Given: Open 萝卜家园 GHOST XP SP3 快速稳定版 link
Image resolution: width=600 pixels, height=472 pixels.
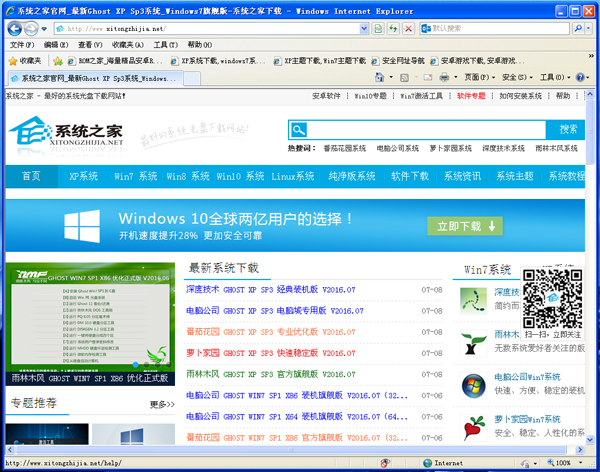Looking at the screenshot, I should (x=271, y=353).
